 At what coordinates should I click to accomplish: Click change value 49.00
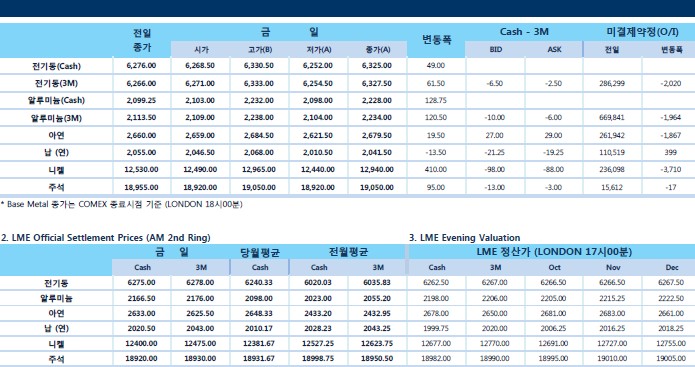[x=436, y=66]
